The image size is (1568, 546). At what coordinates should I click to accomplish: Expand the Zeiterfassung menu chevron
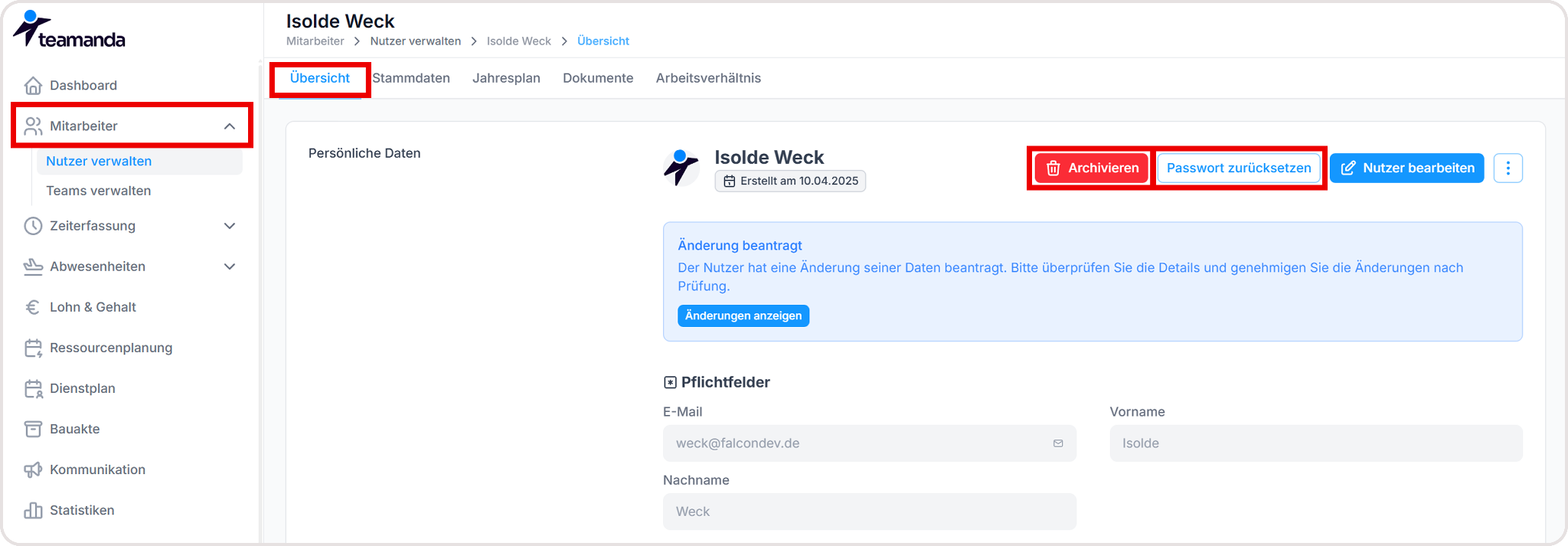click(x=230, y=226)
